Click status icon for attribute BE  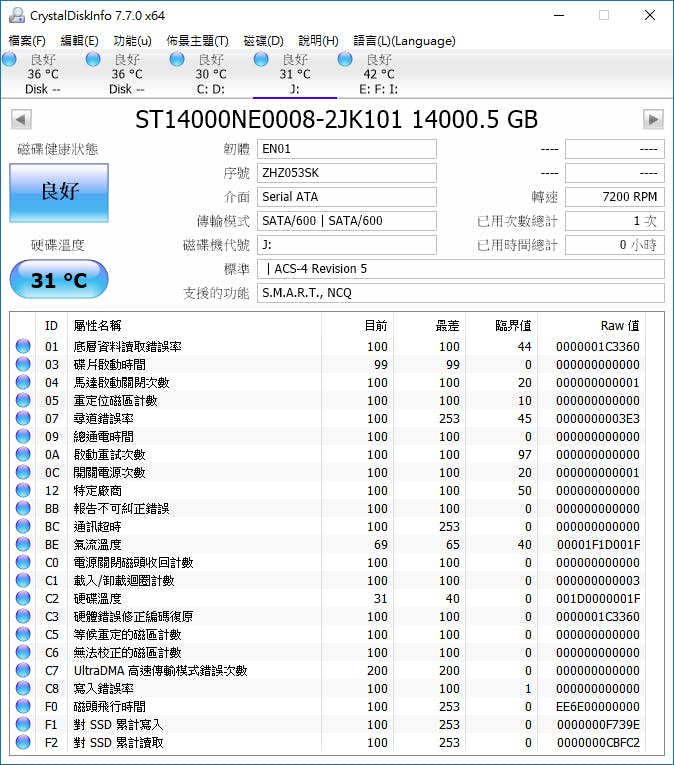(23, 544)
